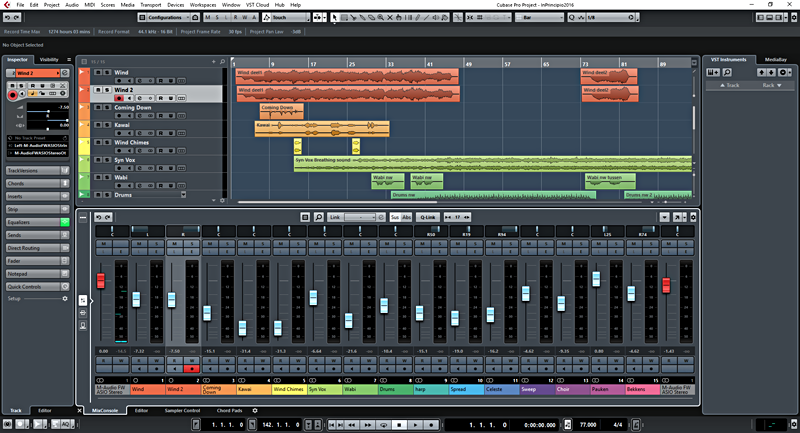Open MixConsole search magnifier icon
This screenshot has height=433, width=800.
[x=318, y=217]
